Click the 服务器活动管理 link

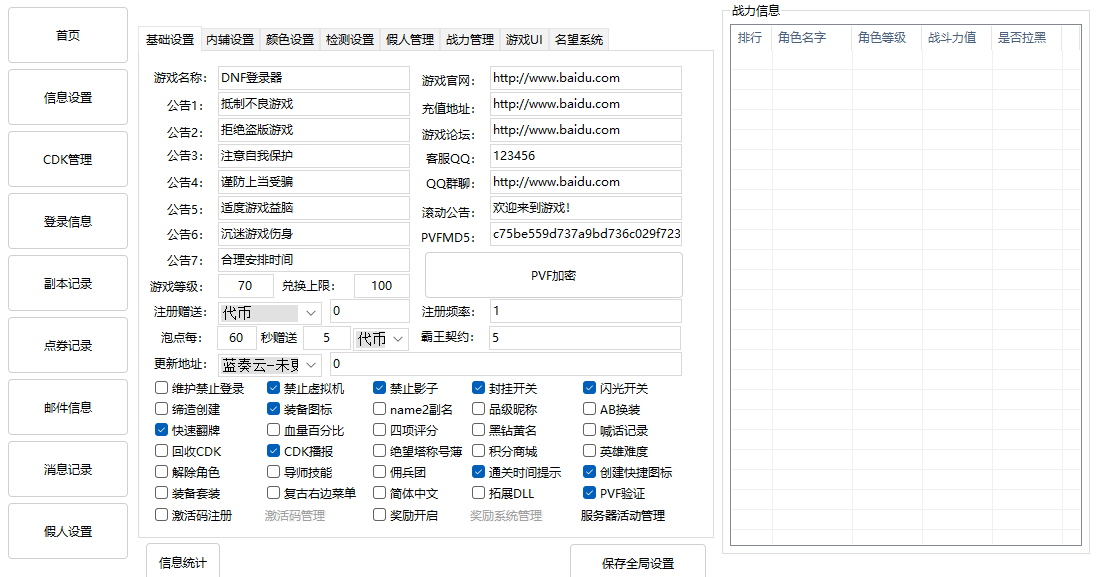click(x=622, y=516)
